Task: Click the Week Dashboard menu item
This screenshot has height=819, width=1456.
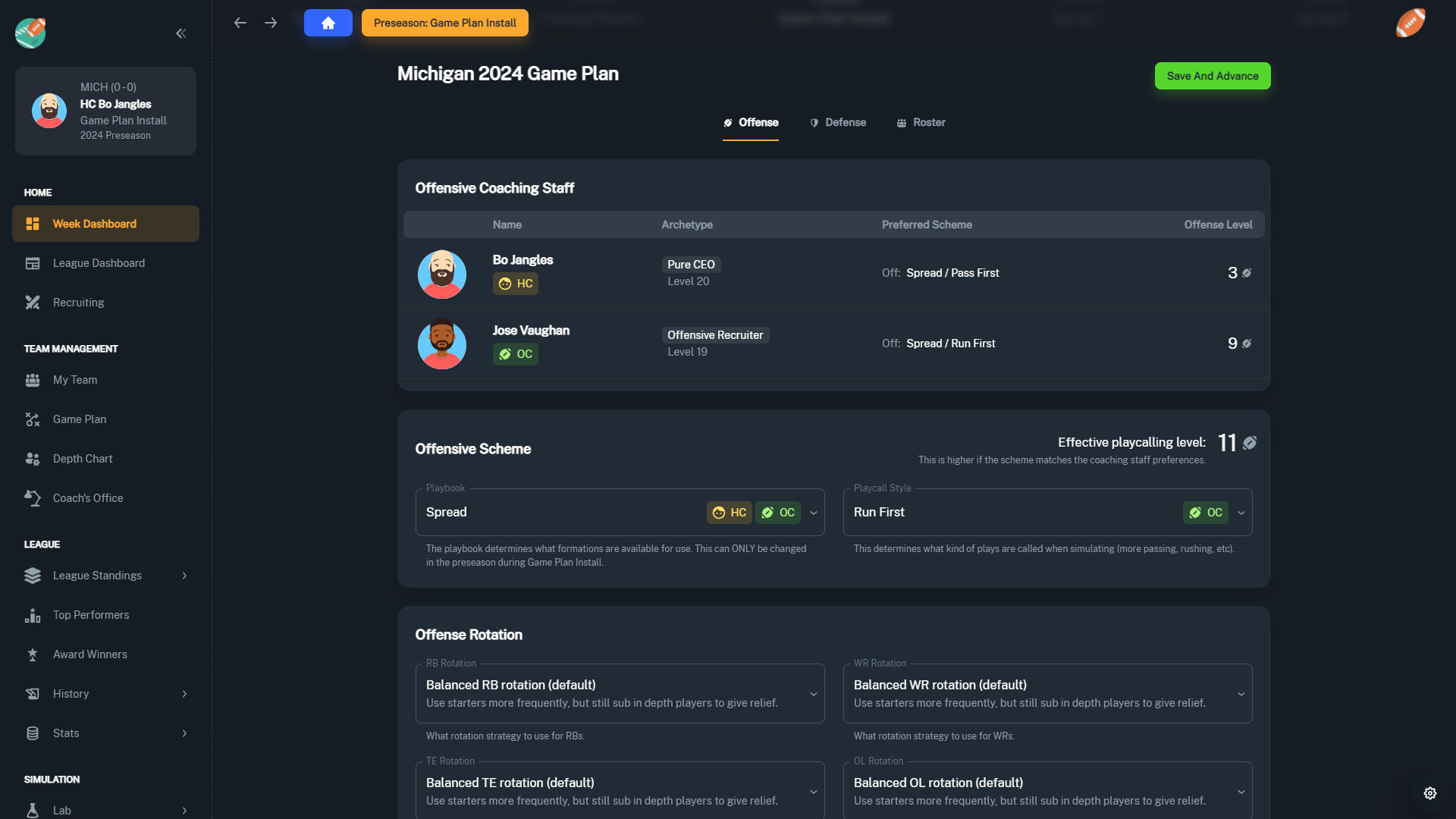Action: point(105,223)
